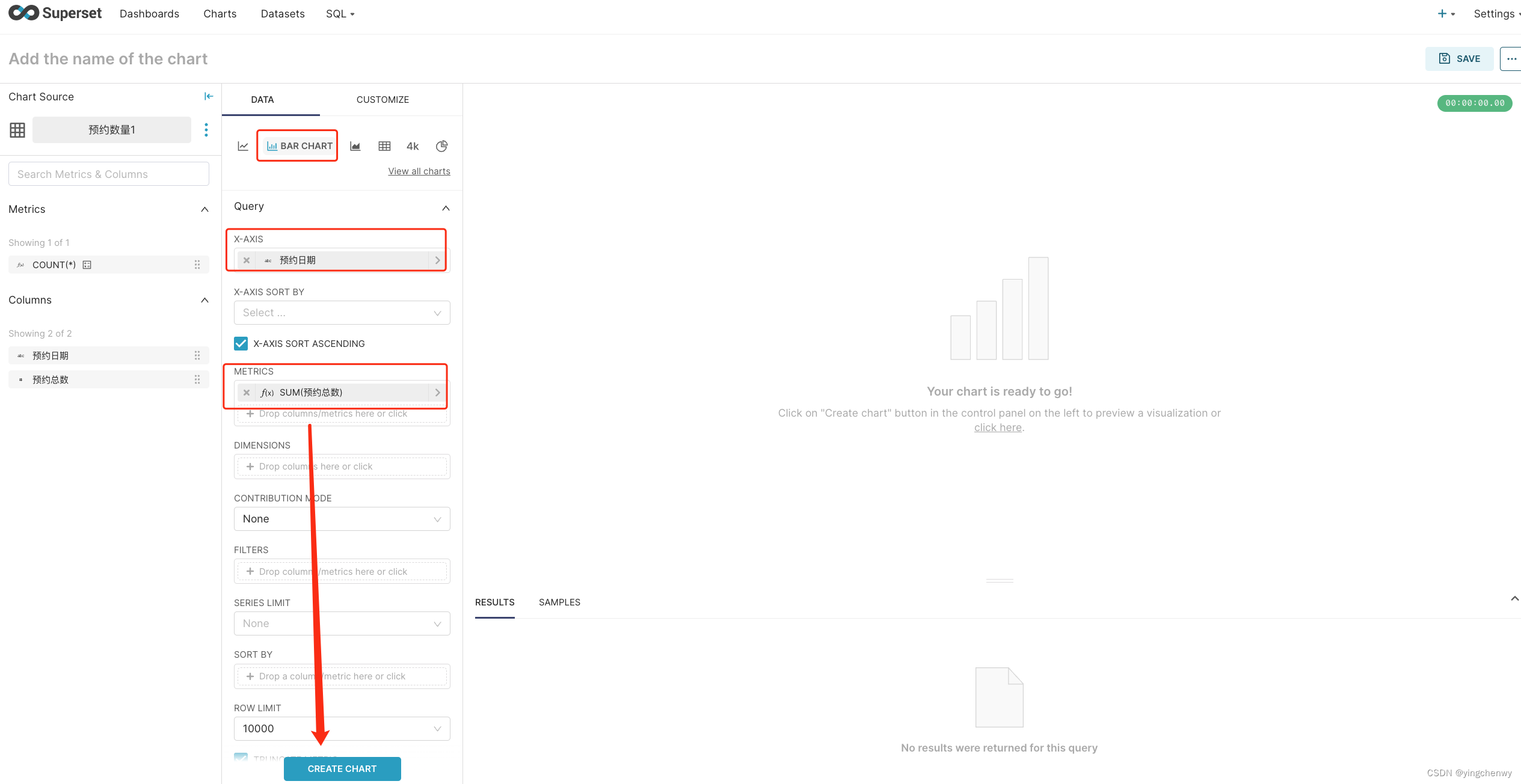Open the View all charts link

click(x=419, y=171)
